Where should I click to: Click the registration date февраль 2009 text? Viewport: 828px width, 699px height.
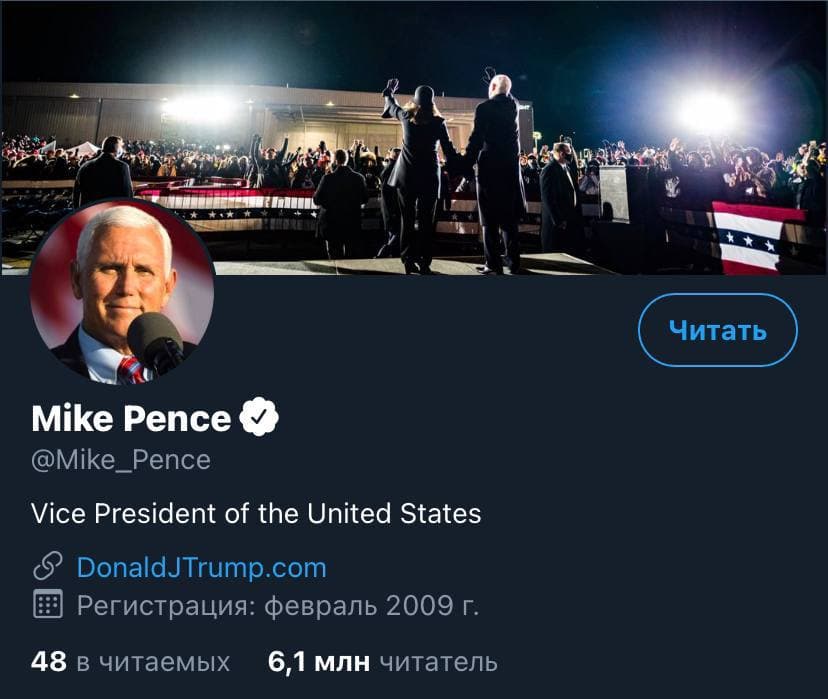click(371, 605)
